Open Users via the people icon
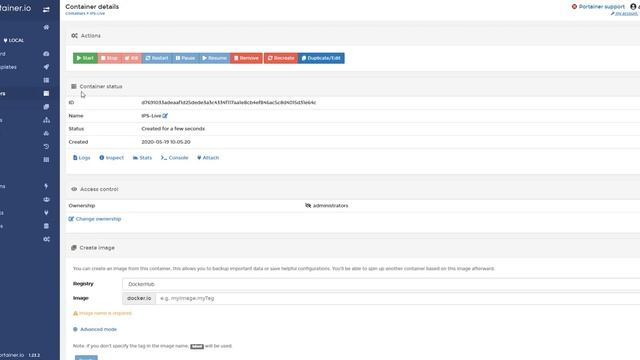 (46, 199)
